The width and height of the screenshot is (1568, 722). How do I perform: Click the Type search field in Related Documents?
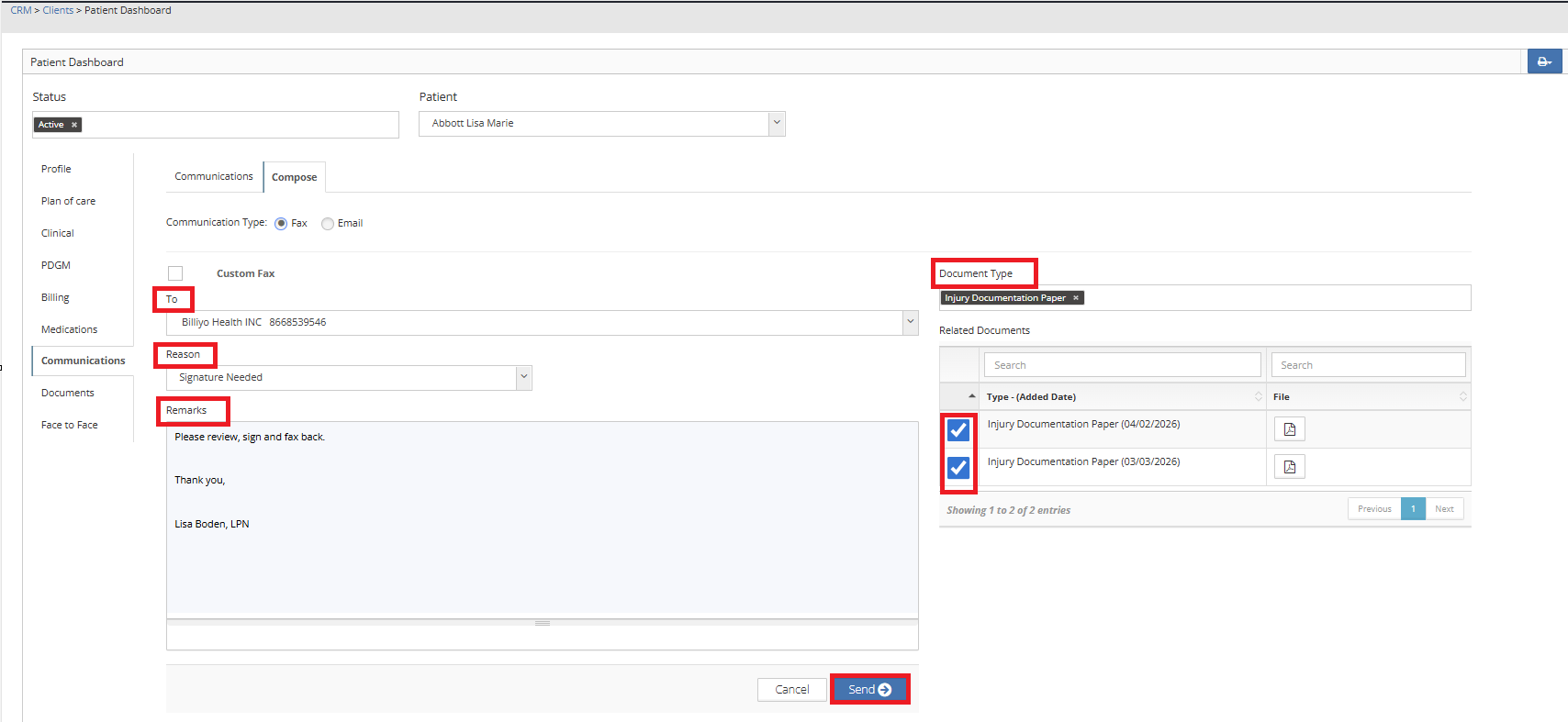coord(1122,365)
